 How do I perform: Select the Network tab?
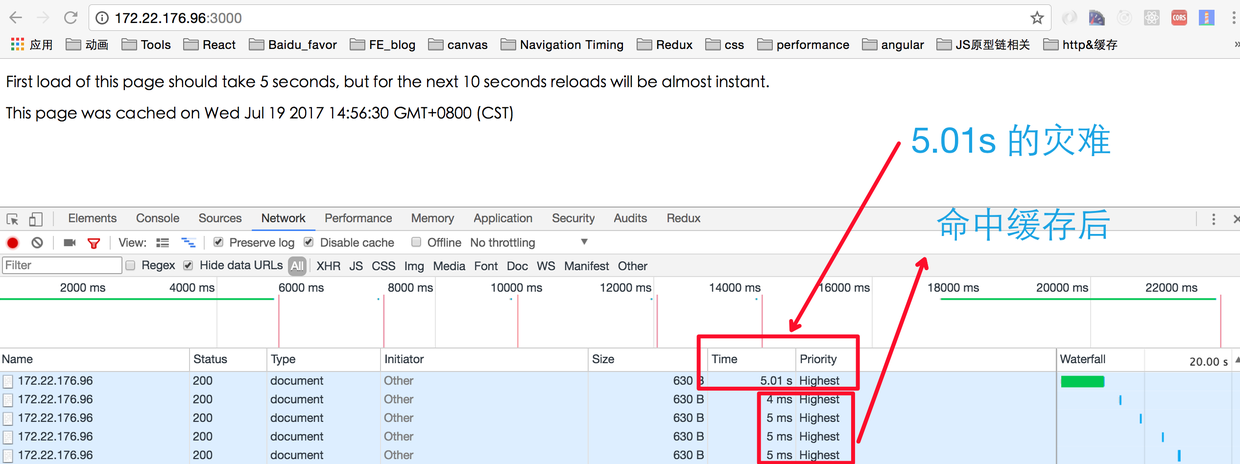point(283,219)
